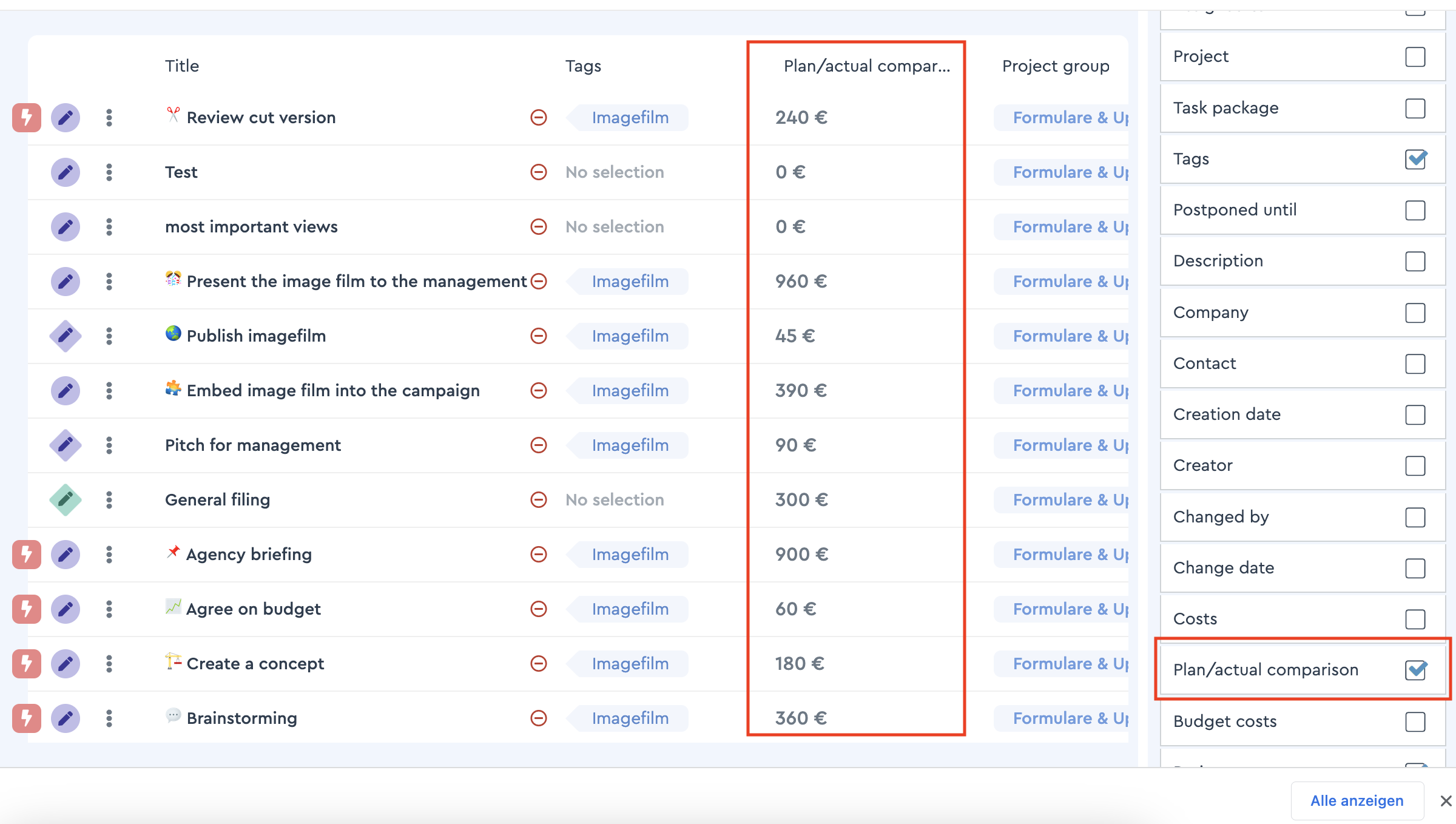Click the Title column header
1456x824 pixels.
tap(182, 66)
